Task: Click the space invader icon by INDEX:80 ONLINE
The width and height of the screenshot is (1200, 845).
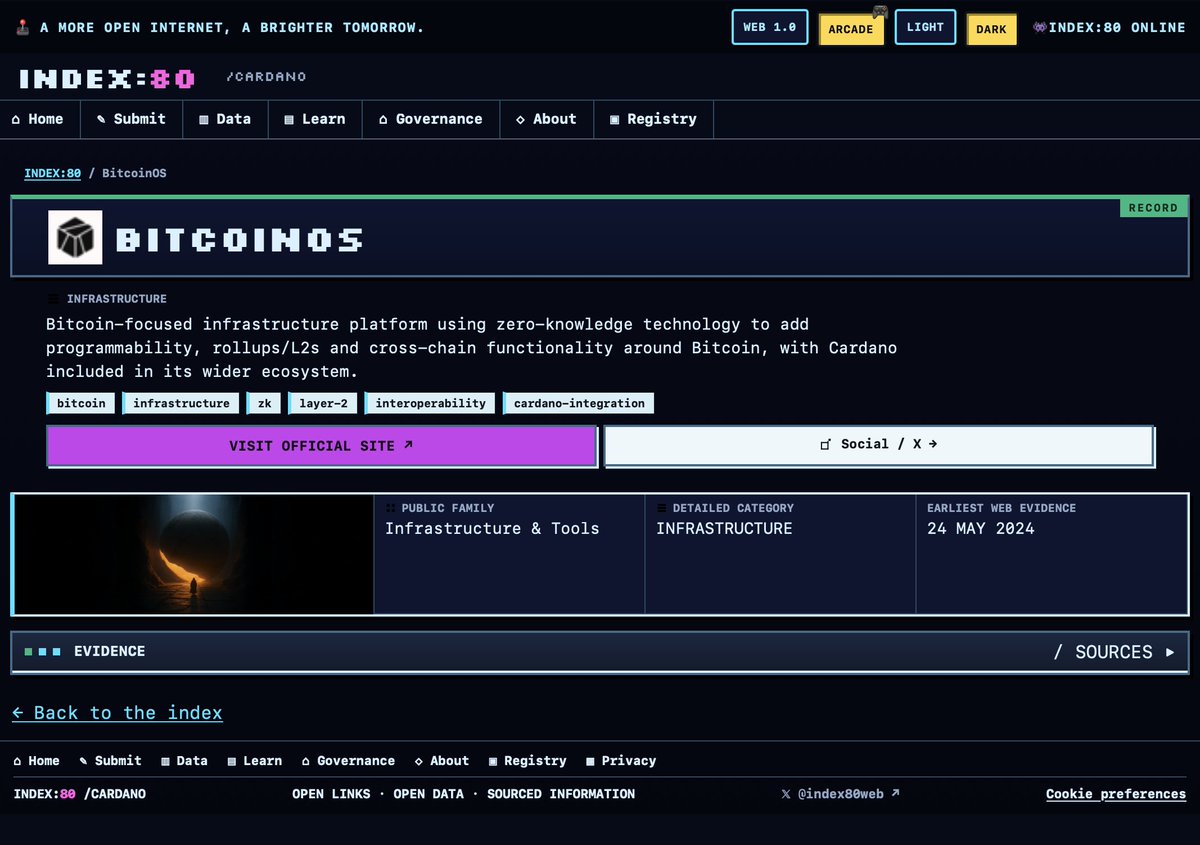Action: pos(1040,28)
